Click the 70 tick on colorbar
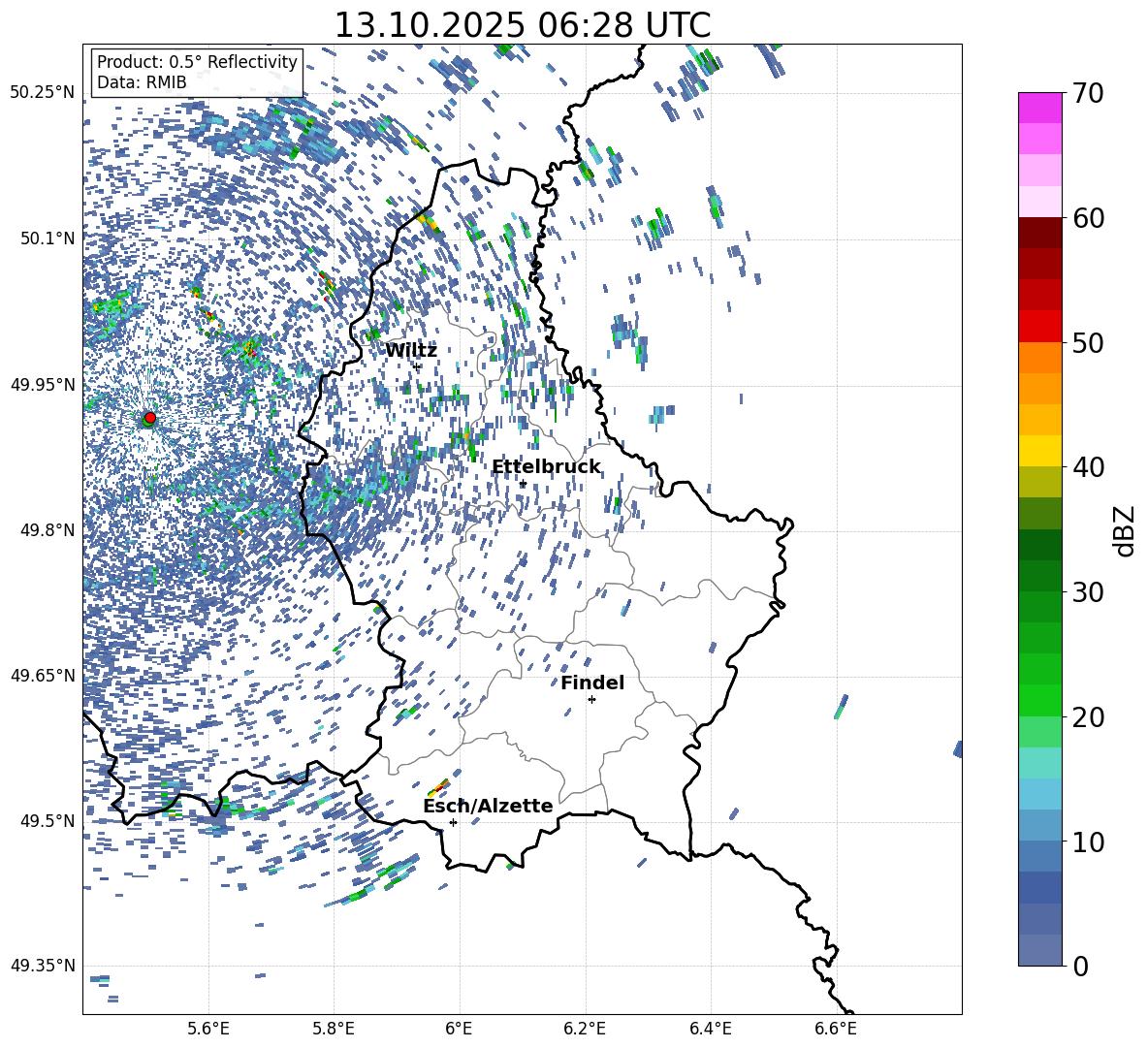 [x=1087, y=93]
